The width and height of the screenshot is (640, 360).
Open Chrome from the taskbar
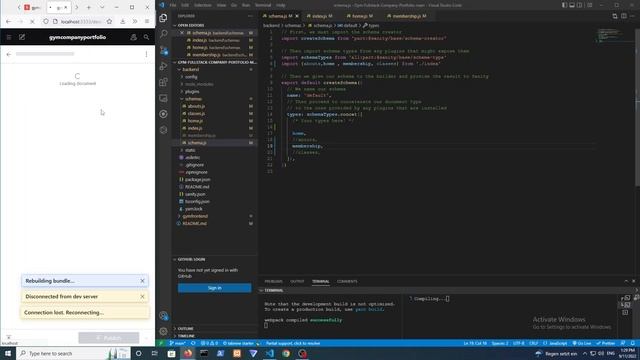click(x=286, y=353)
